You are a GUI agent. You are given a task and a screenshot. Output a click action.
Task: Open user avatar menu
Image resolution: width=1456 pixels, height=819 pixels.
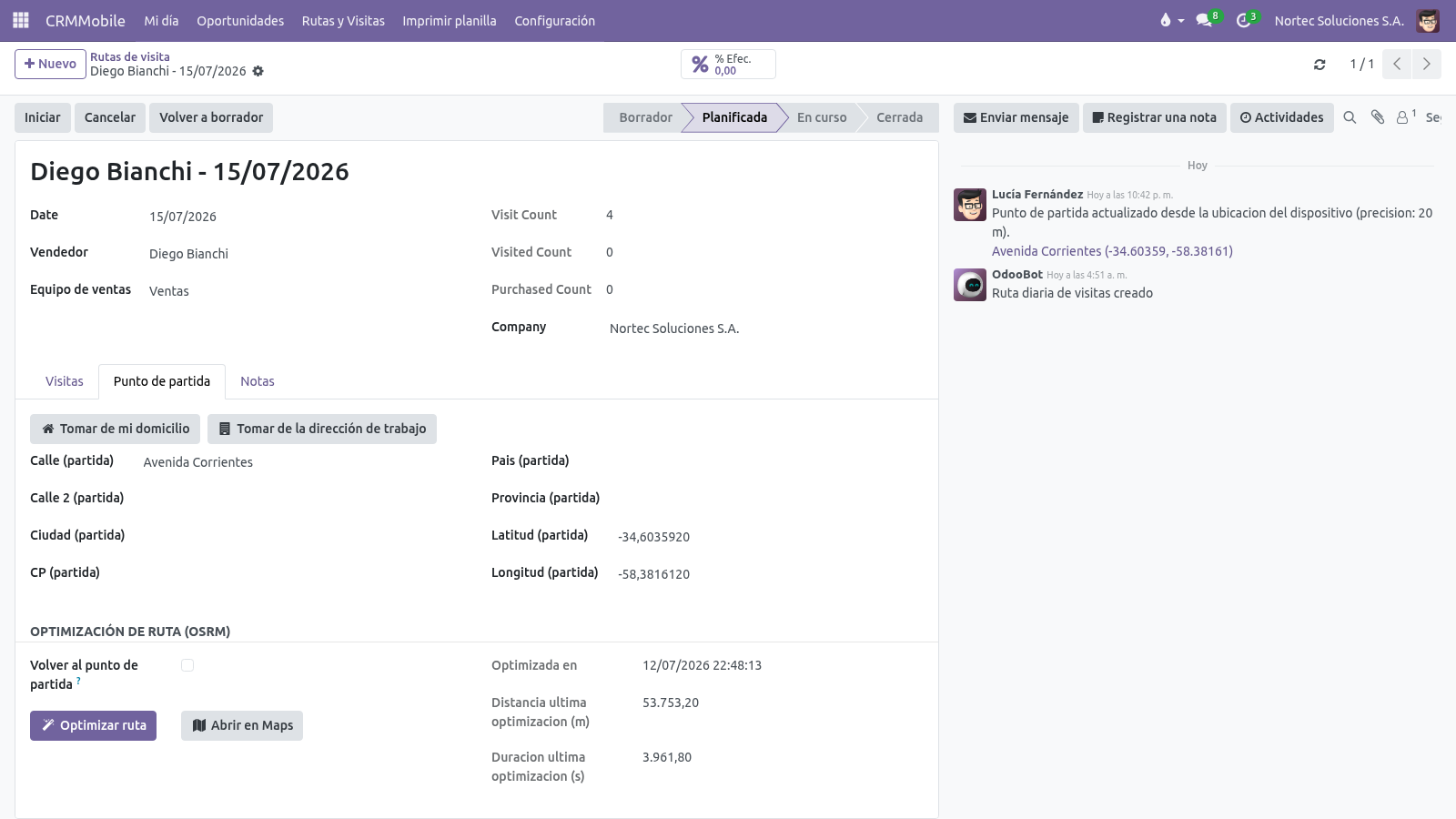[x=1428, y=20]
